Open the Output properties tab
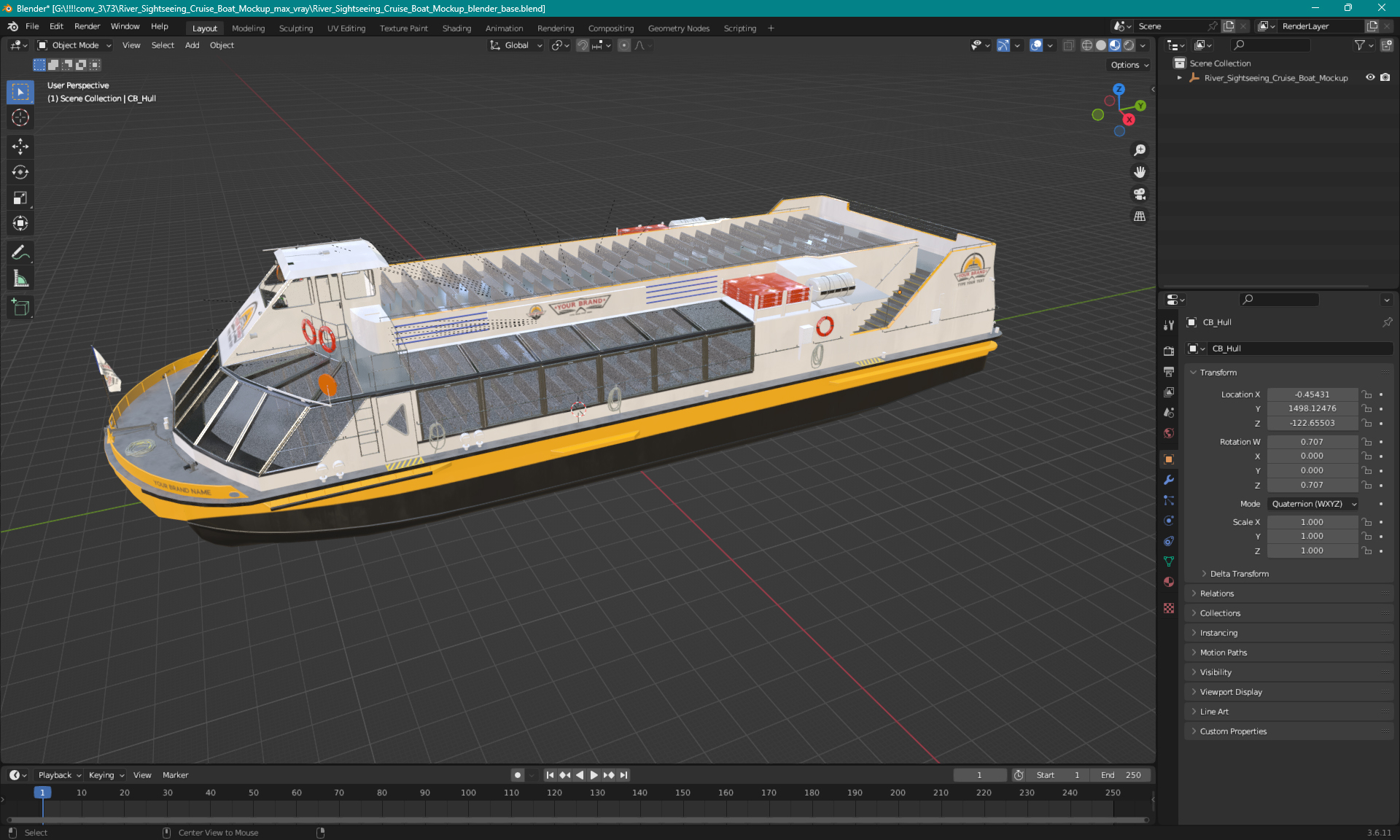This screenshot has height=840, width=1400. (x=1169, y=371)
